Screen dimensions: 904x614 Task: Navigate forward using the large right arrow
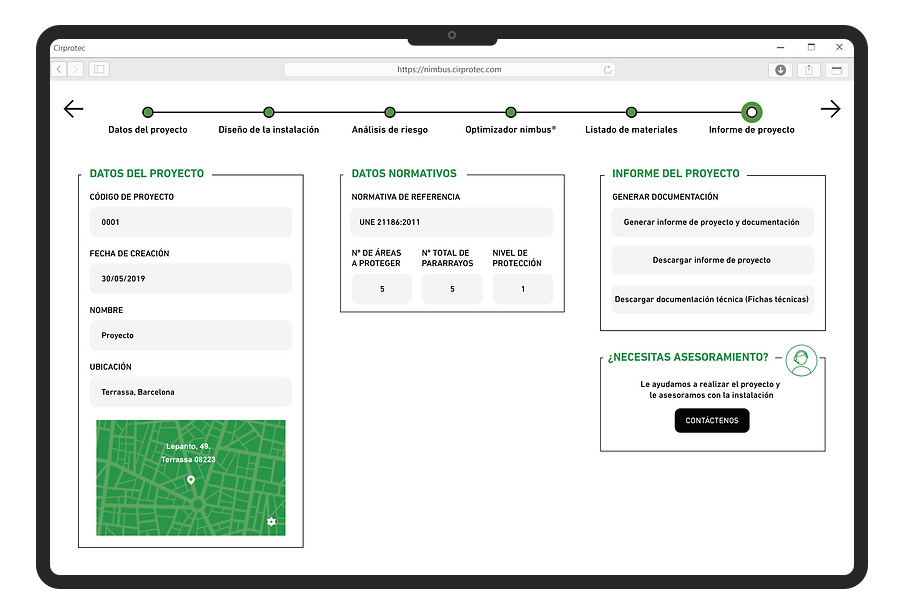coord(832,109)
